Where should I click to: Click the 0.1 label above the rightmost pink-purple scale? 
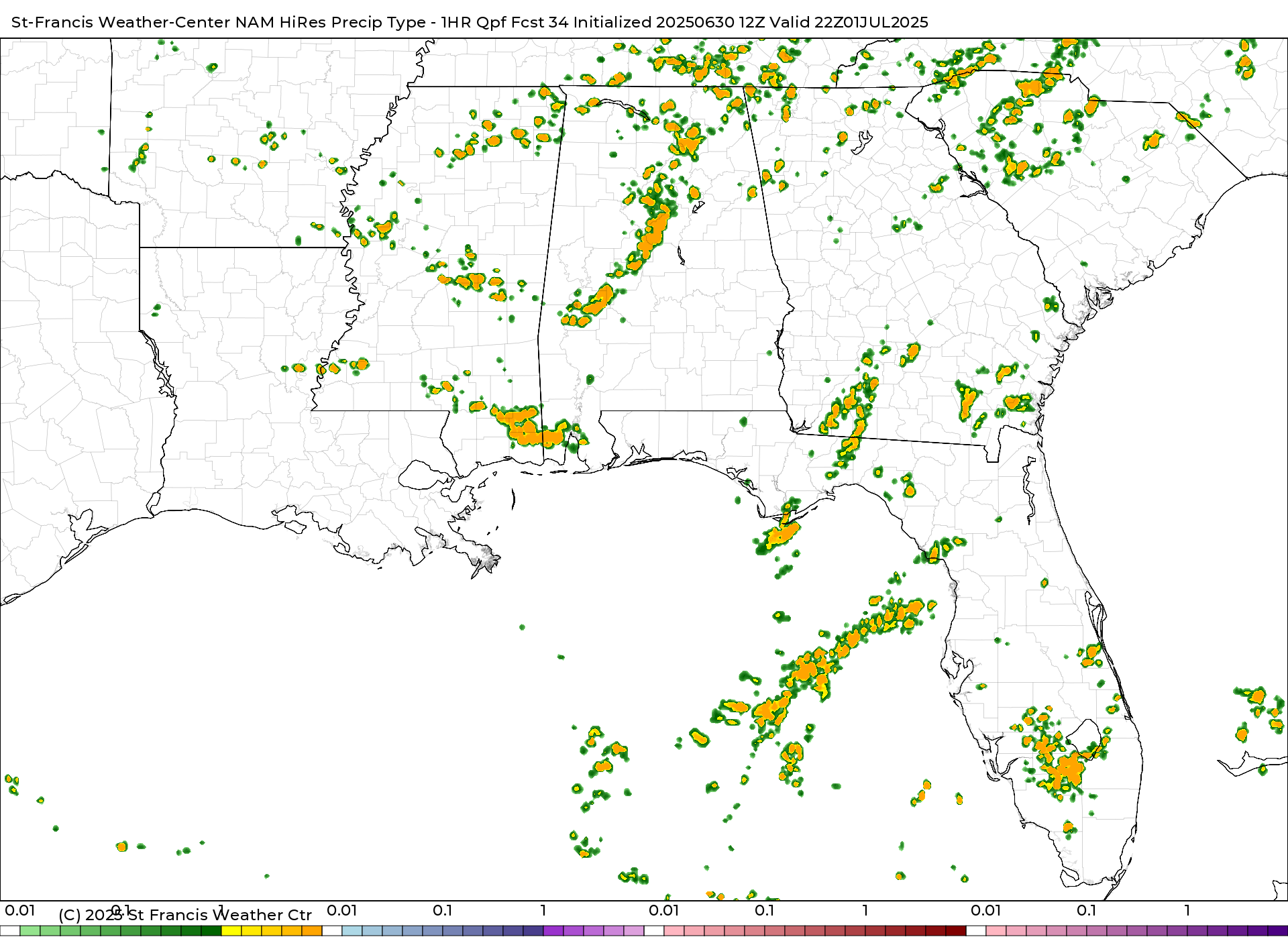point(1087,910)
